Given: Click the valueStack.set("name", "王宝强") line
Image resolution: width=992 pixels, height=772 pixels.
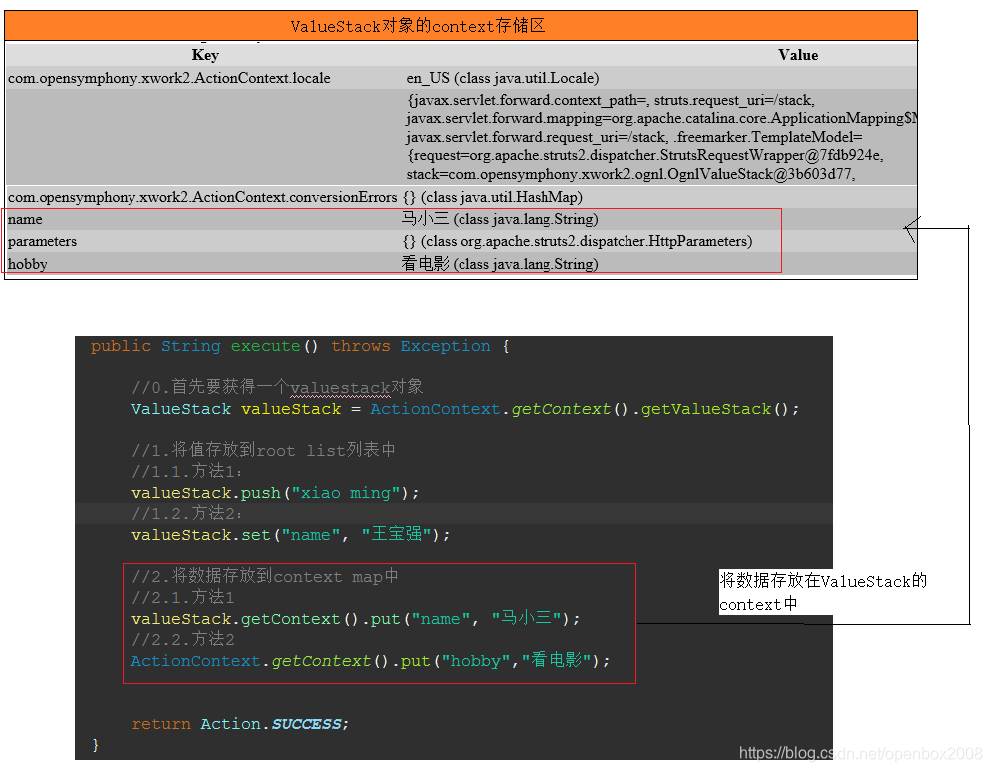Looking at the screenshot, I should coord(290,535).
